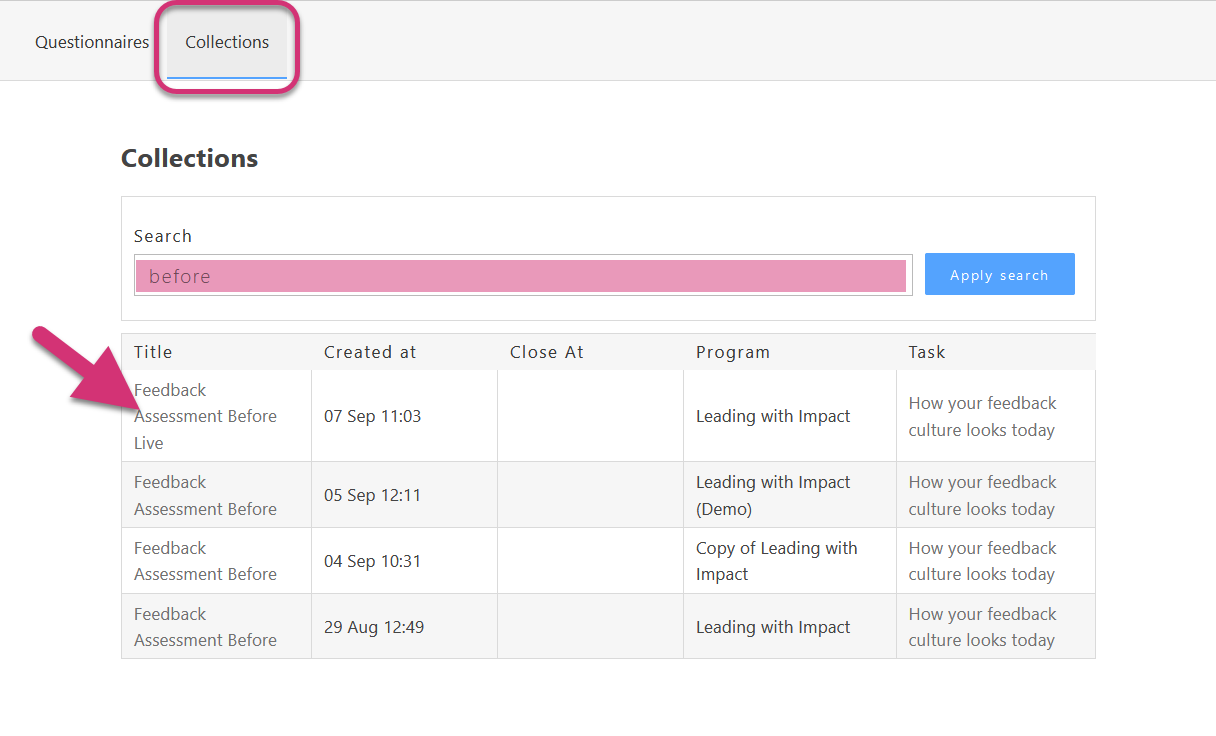The height and width of the screenshot is (736, 1216).
Task: Click the Collections page heading
Action: tap(189, 158)
